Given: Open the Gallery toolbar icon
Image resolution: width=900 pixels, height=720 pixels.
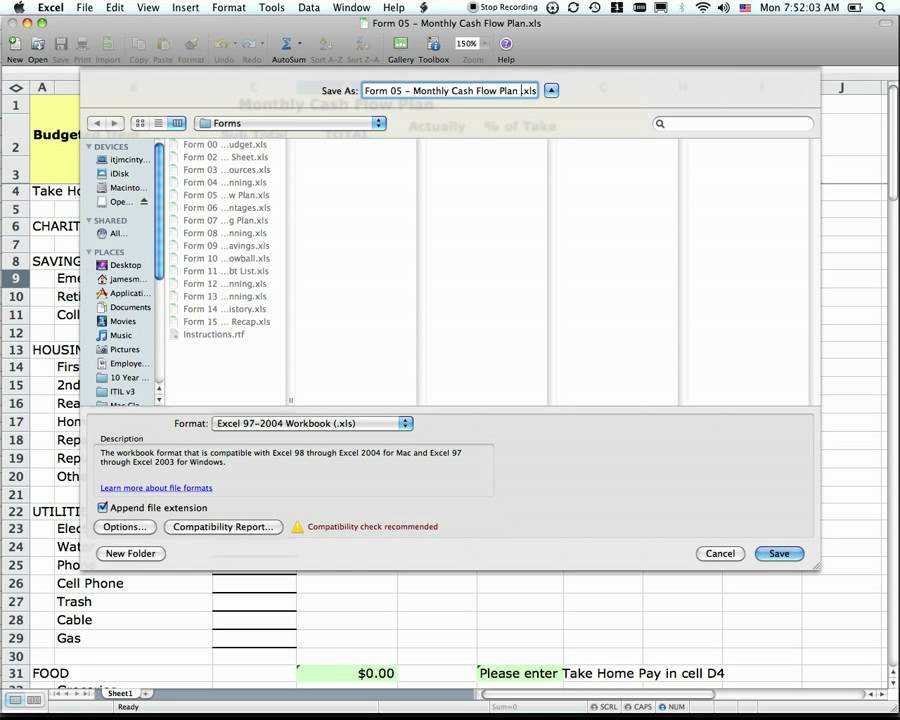Looking at the screenshot, I should click(x=401, y=43).
